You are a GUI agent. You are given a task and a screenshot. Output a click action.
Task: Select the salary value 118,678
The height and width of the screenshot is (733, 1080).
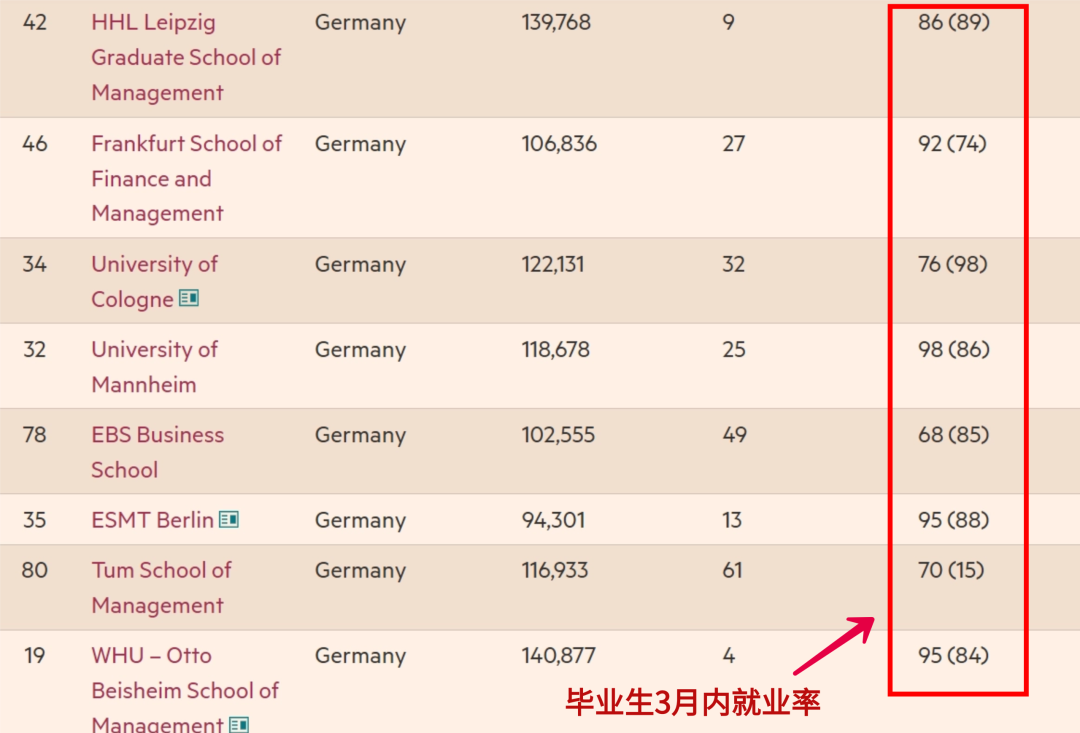pos(555,349)
